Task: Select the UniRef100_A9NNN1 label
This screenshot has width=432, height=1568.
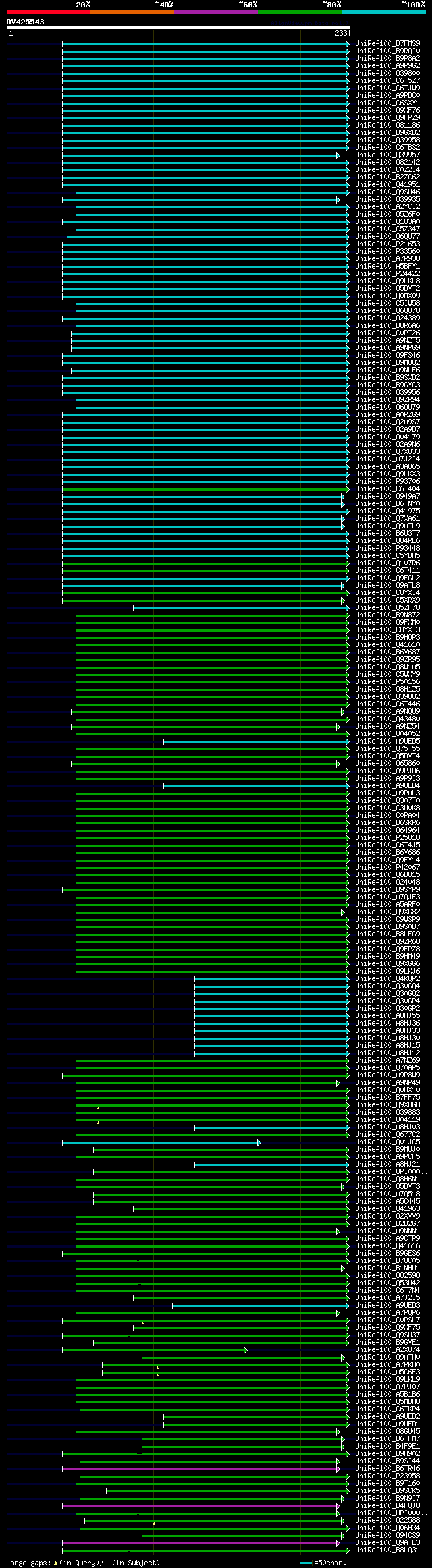Action: click(387, 1231)
